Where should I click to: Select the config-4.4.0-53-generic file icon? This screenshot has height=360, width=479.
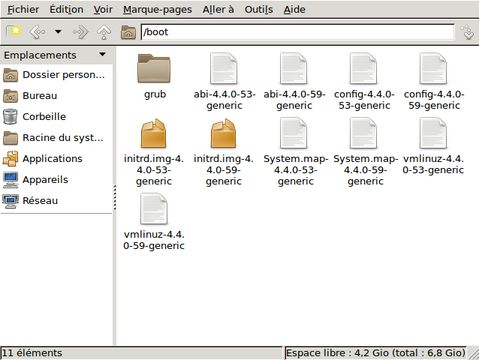coord(363,69)
